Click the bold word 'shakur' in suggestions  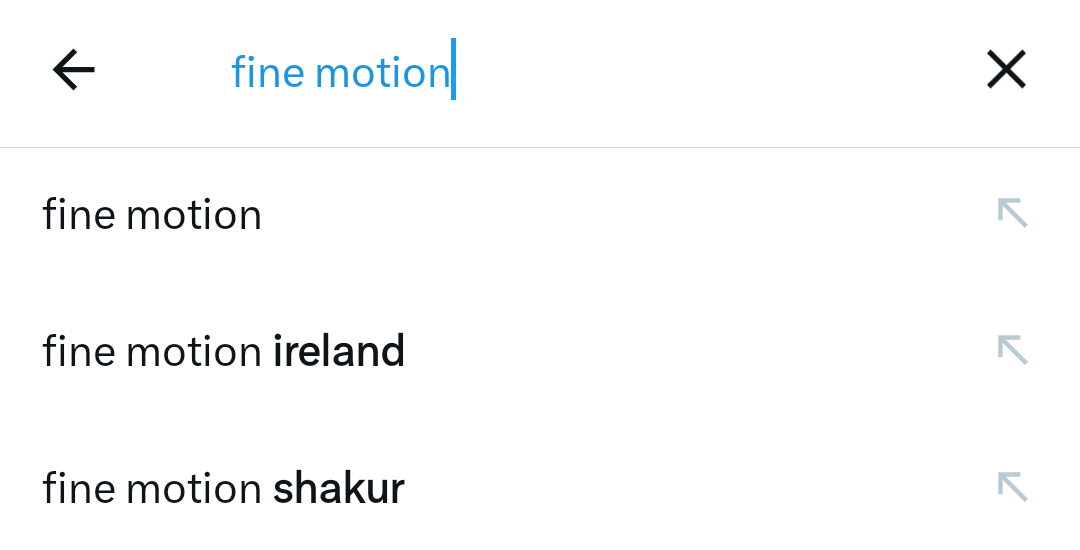click(x=339, y=488)
